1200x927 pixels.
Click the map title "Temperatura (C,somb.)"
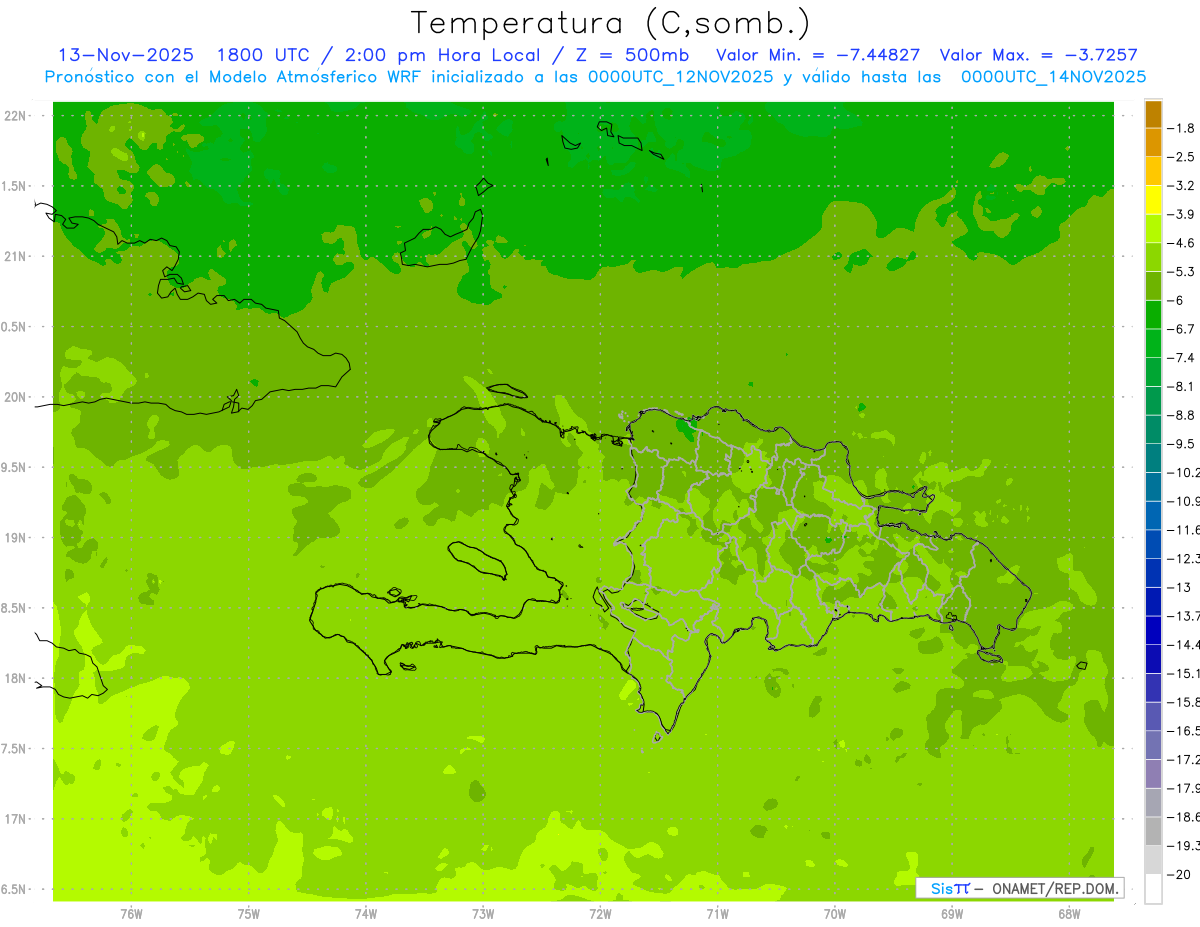[611, 24]
